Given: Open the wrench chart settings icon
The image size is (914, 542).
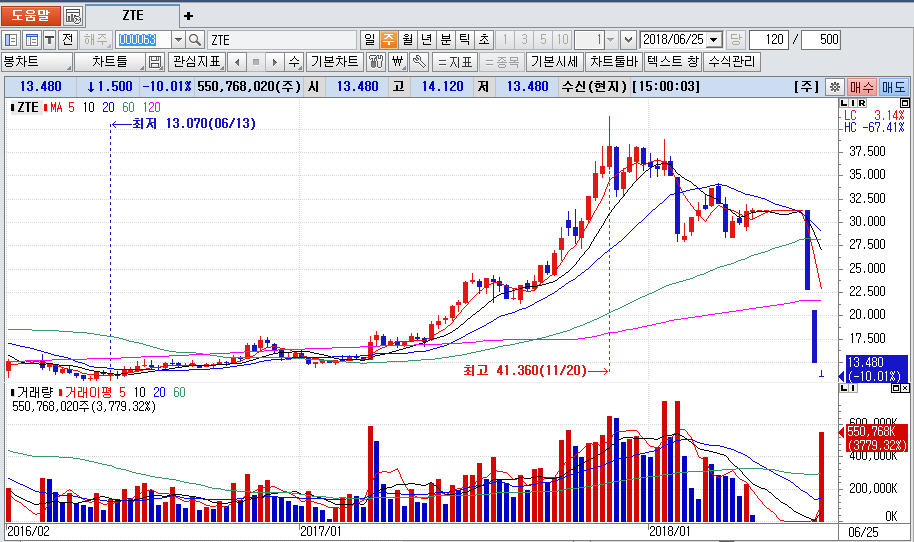Looking at the screenshot, I should click(419, 62).
